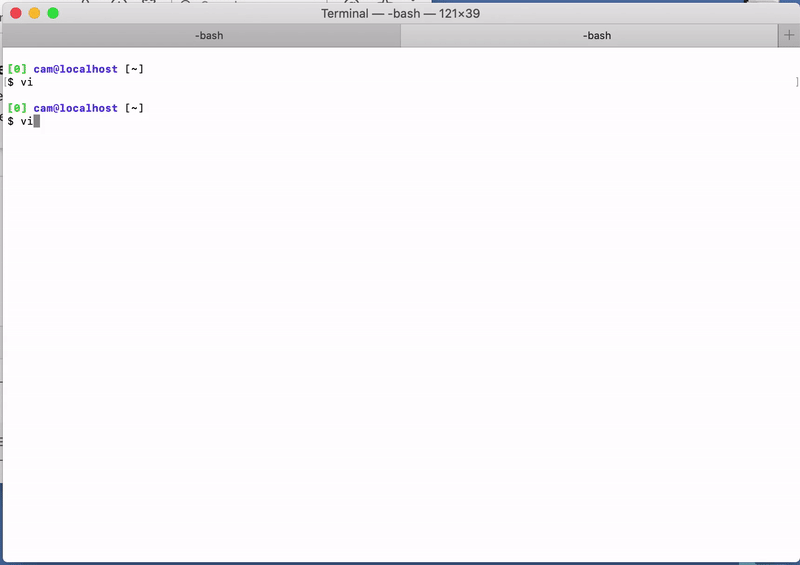Click the second cam@localhost prompt text

(76, 108)
